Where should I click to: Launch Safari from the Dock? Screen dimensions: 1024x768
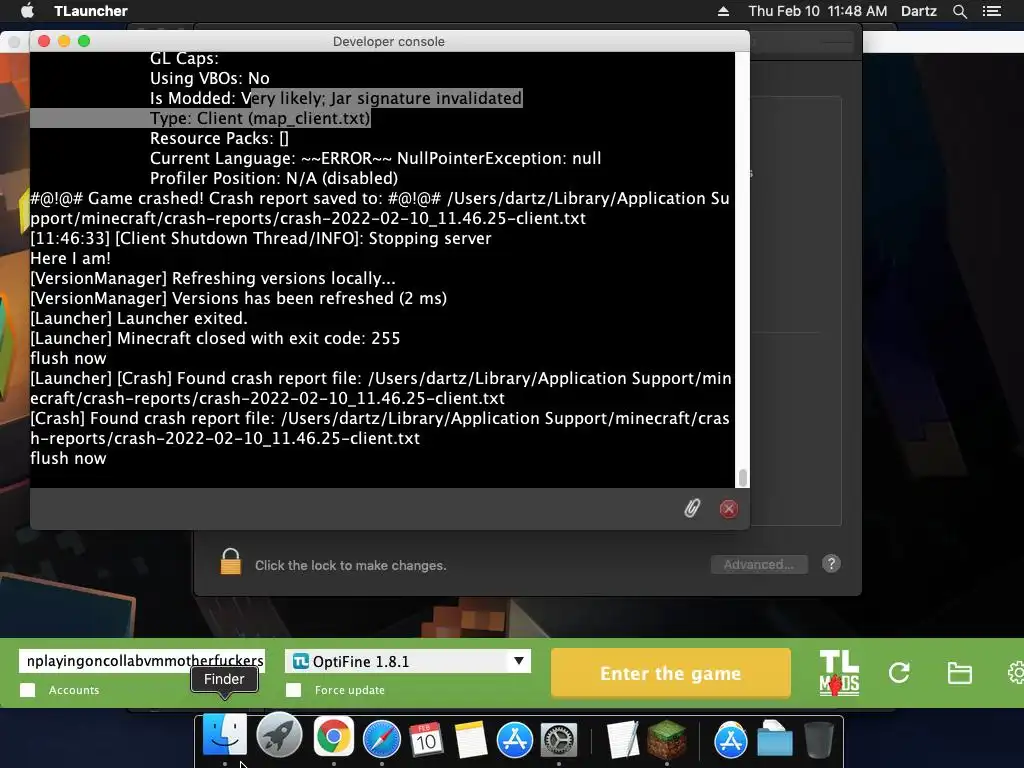(381, 739)
